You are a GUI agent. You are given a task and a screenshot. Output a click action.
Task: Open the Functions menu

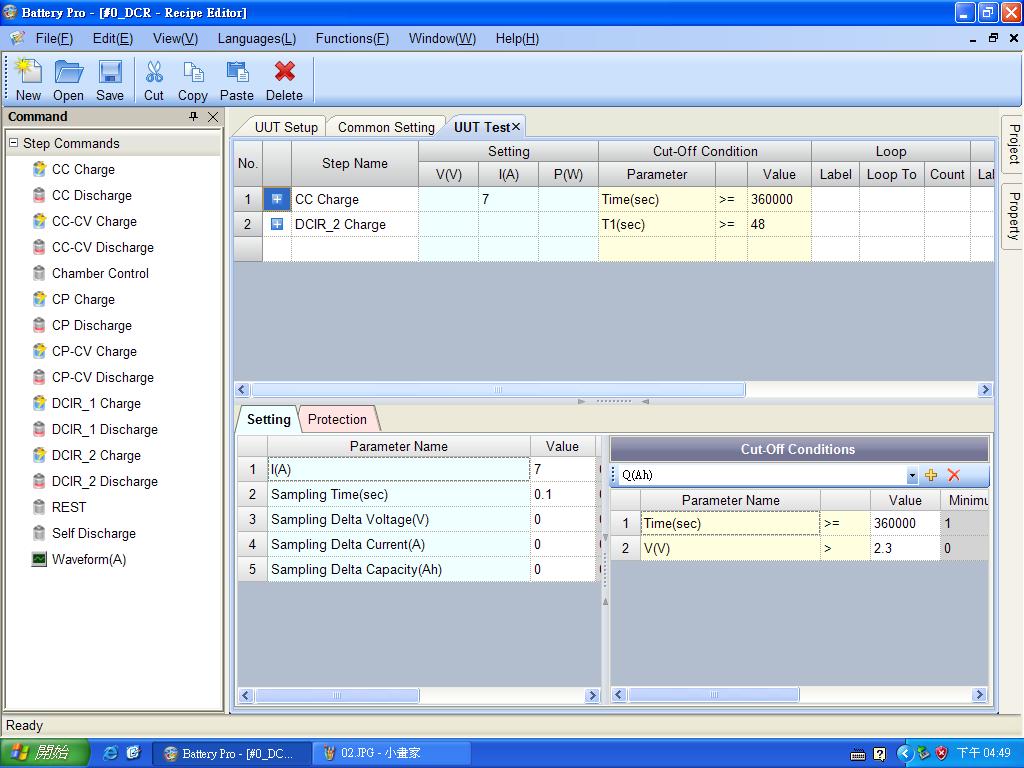[x=352, y=39]
